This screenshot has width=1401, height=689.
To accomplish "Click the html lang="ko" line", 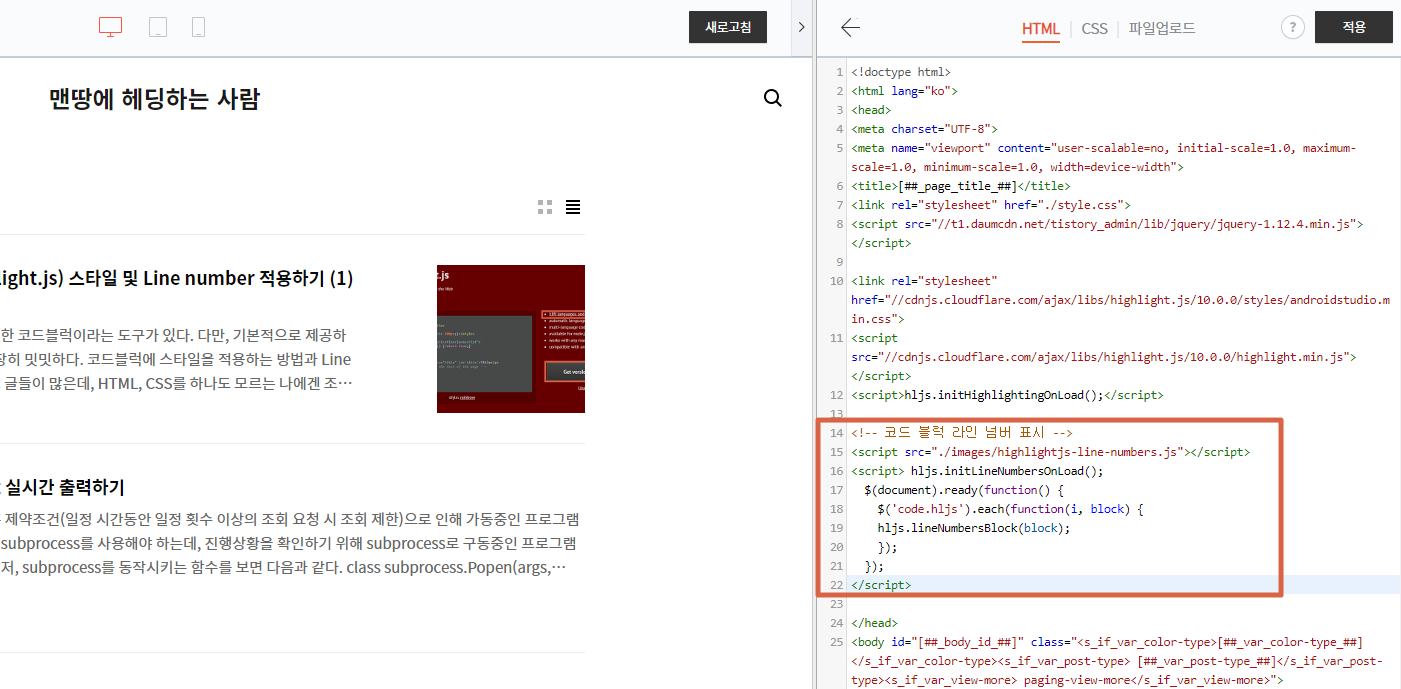I will [904, 91].
